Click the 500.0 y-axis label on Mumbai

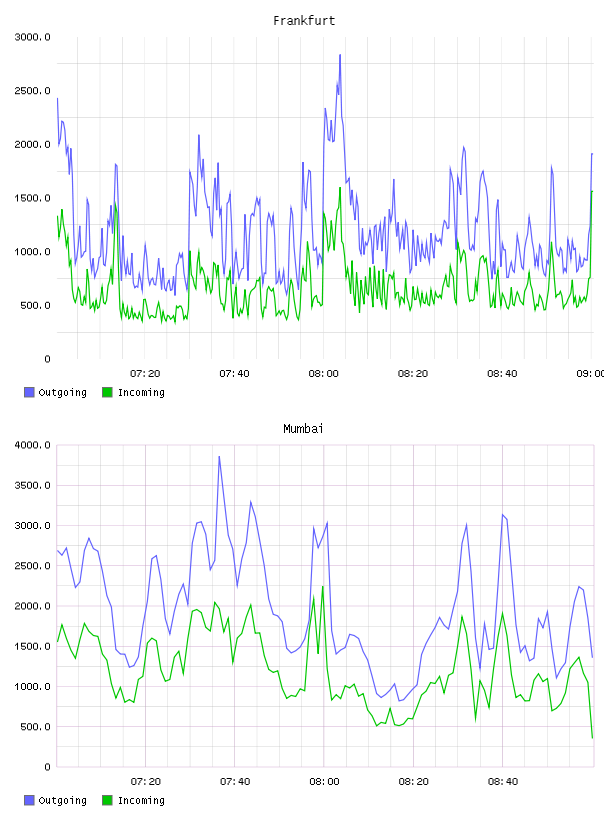[35, 726]
